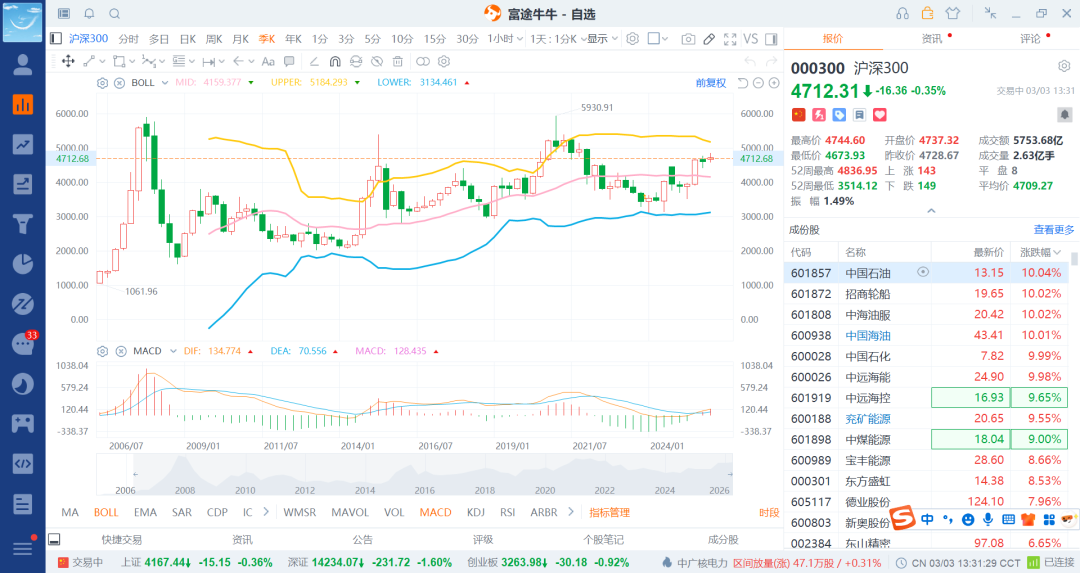Click the alert bell under stock price
This screenshot has width=1080, height=573.
pyautogui.click(x=1063, y=114)
